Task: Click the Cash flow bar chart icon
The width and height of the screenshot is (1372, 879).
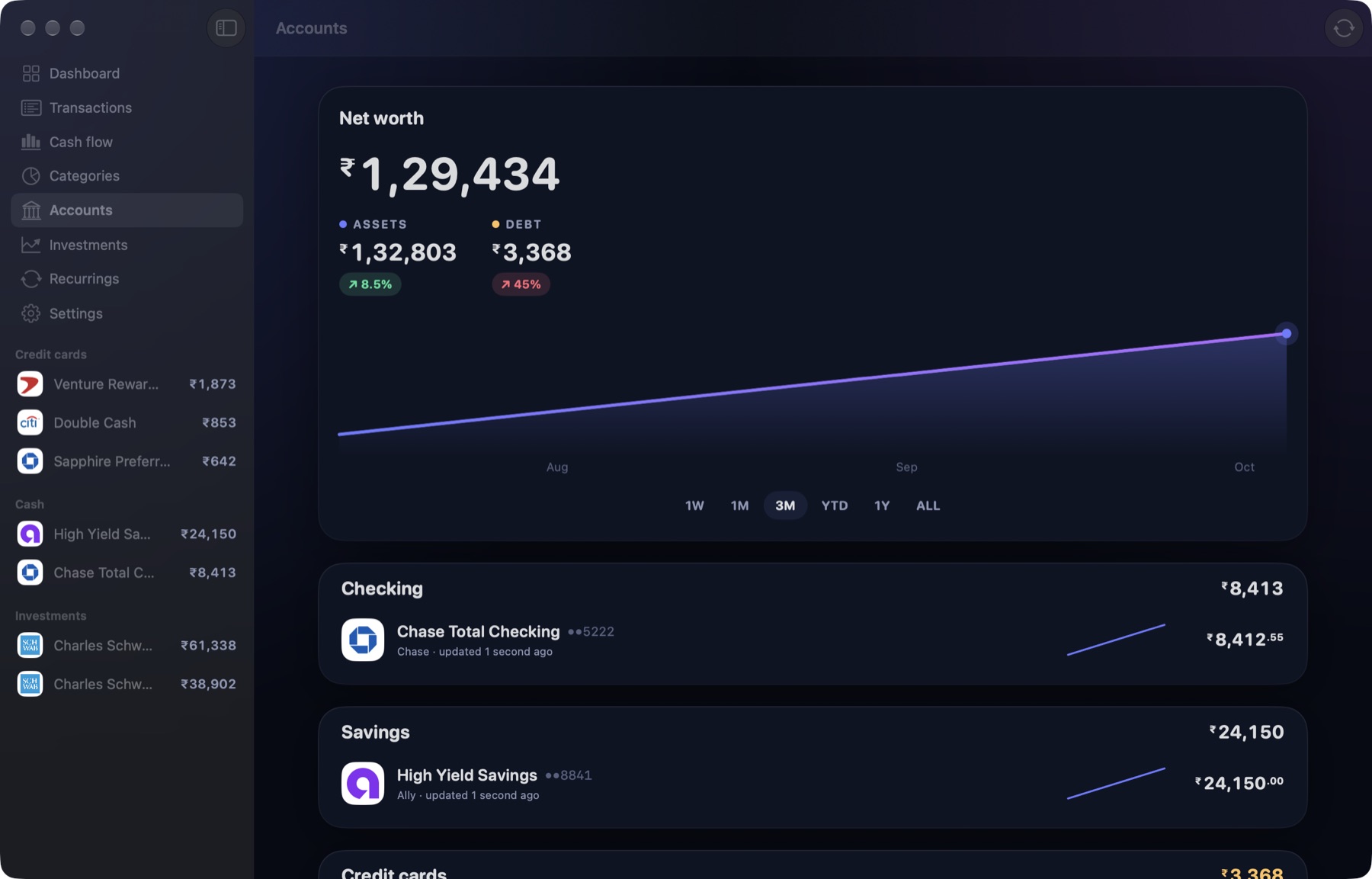Action: click(31, 142)
